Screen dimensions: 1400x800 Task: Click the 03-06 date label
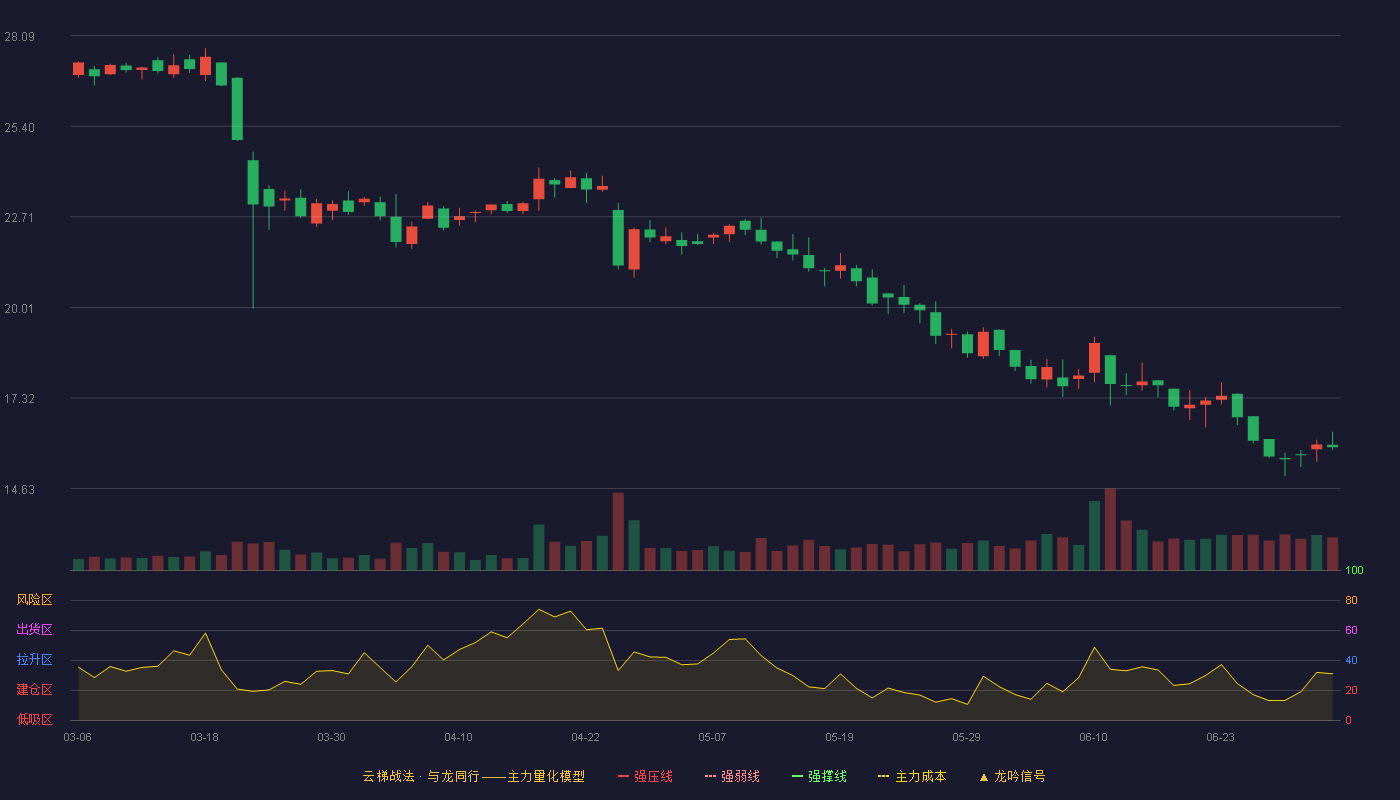coord(77,737)
